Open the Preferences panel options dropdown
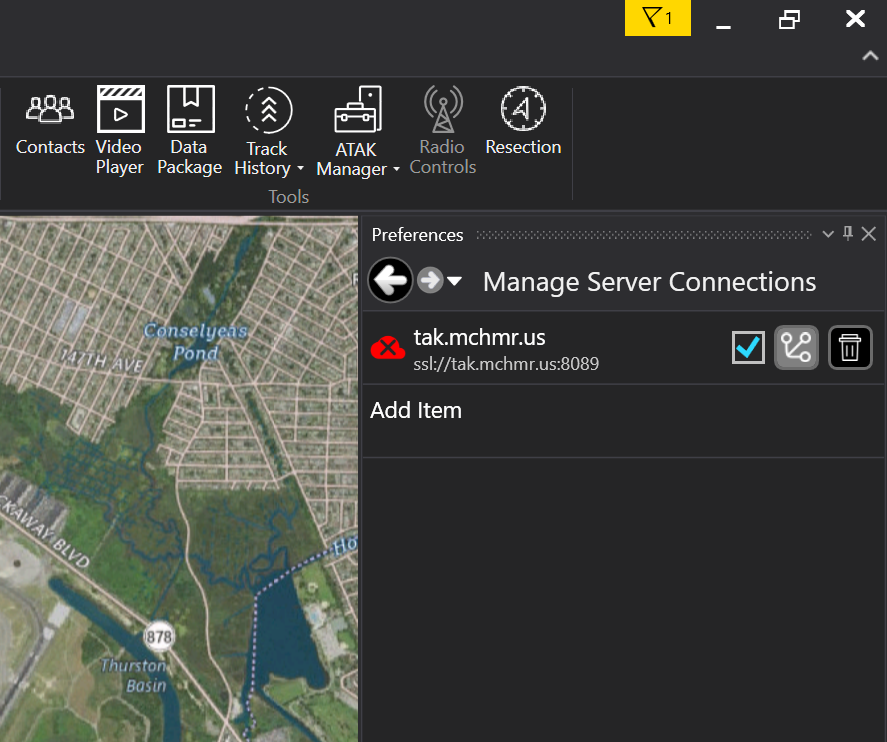Screen dimensions: 887x742 point(828,234)
